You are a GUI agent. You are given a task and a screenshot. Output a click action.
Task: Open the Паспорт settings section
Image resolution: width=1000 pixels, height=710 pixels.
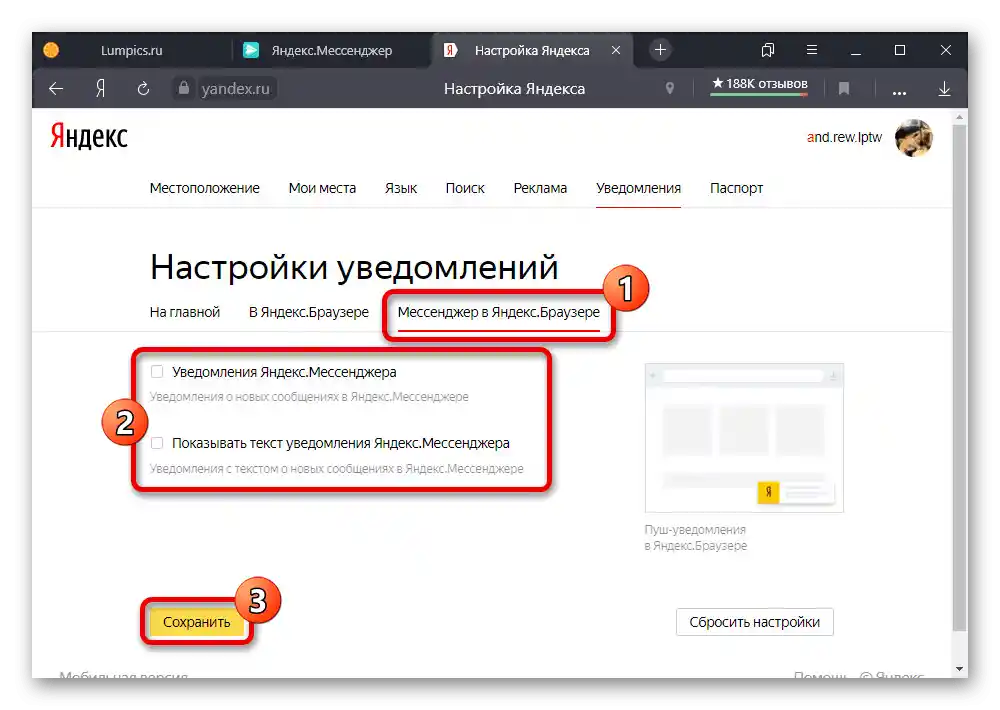736,188
